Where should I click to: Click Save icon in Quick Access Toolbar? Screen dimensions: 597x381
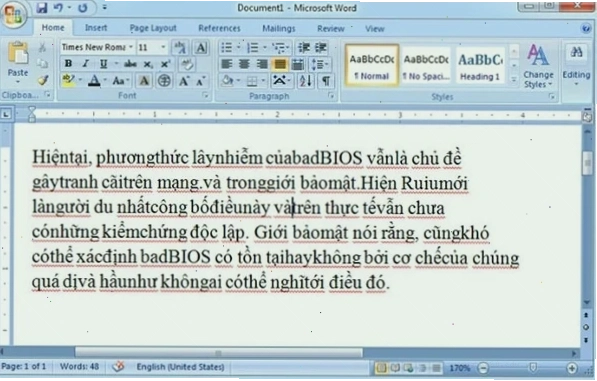pyautogui.click(x=42, y=8)
